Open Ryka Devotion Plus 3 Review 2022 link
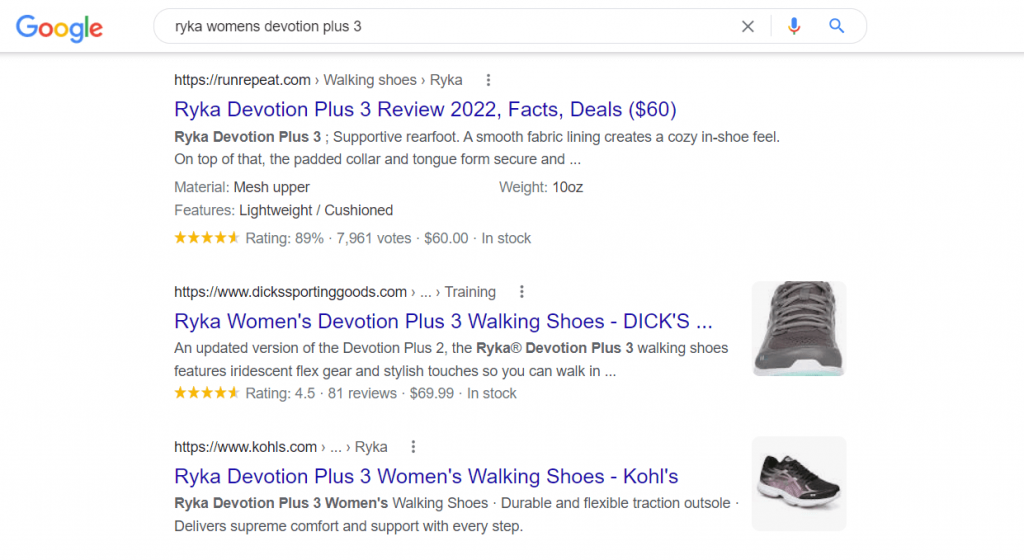The height and width of the screenshot is (560, 1024). click(425, 109)
